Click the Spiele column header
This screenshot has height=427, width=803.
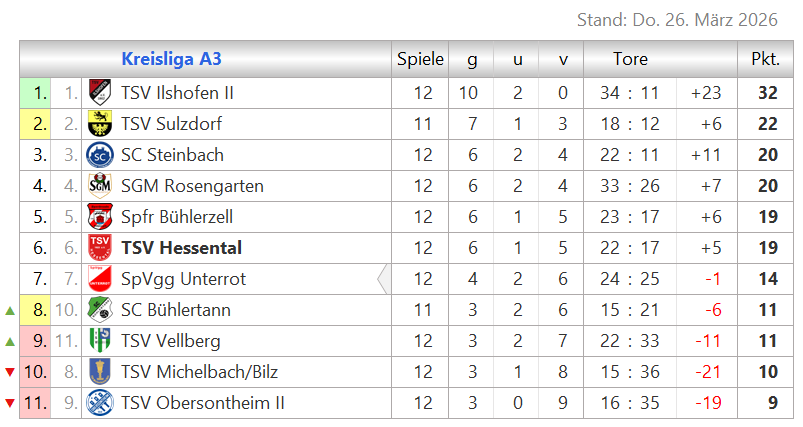[x=420, y=59]
